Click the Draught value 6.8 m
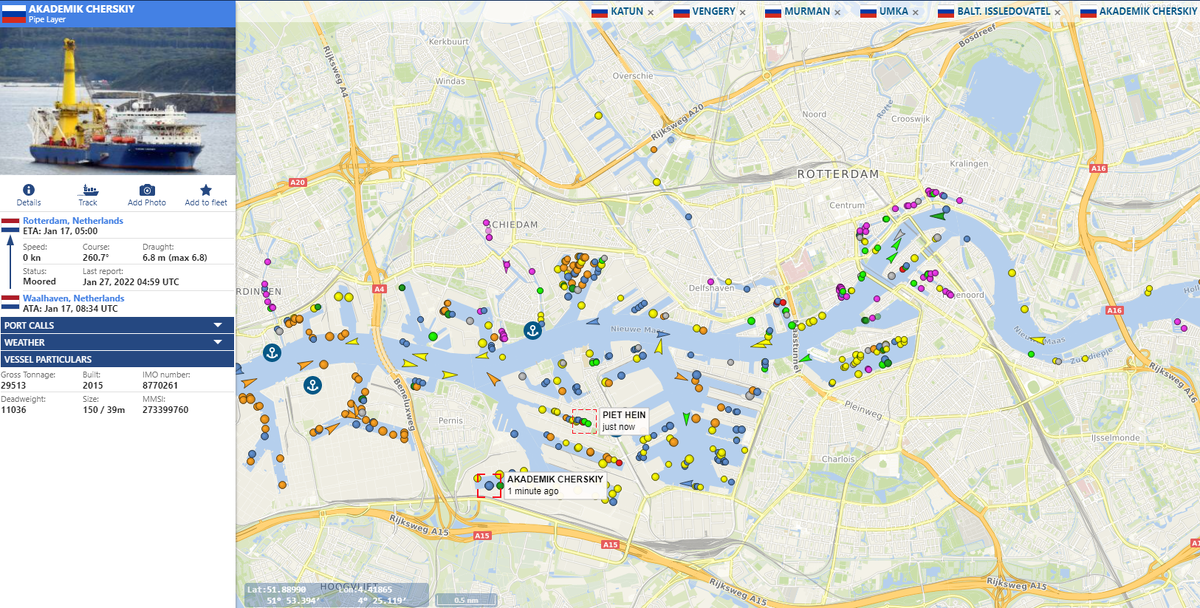The image size is (1200, 608). pos(174,257)
